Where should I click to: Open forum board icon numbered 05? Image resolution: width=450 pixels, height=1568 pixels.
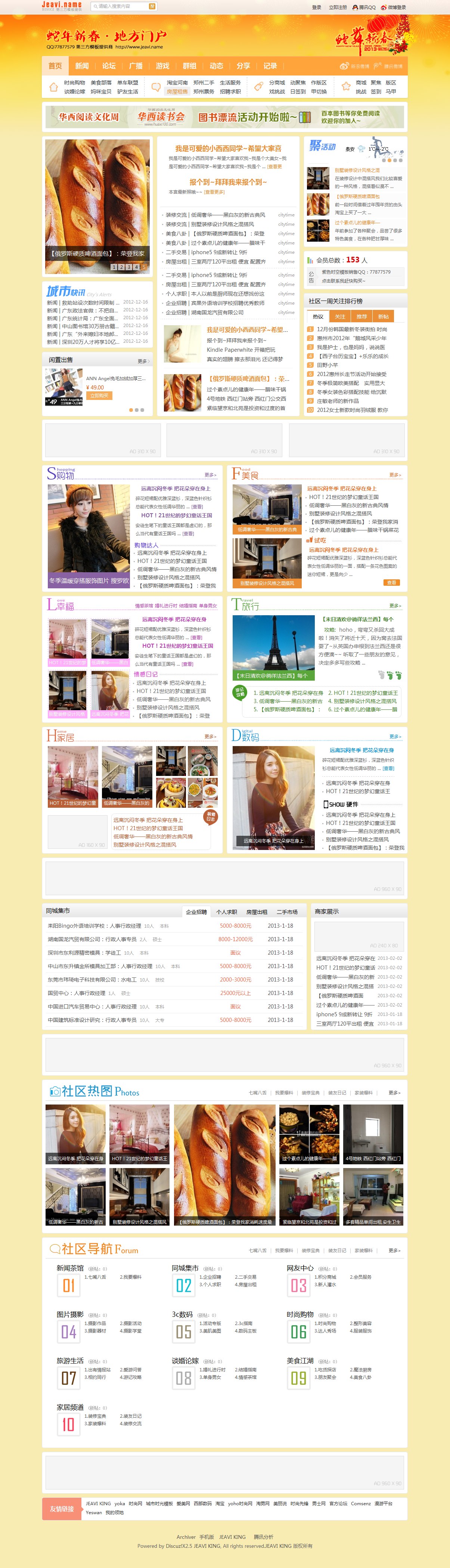coord(184,1332)
